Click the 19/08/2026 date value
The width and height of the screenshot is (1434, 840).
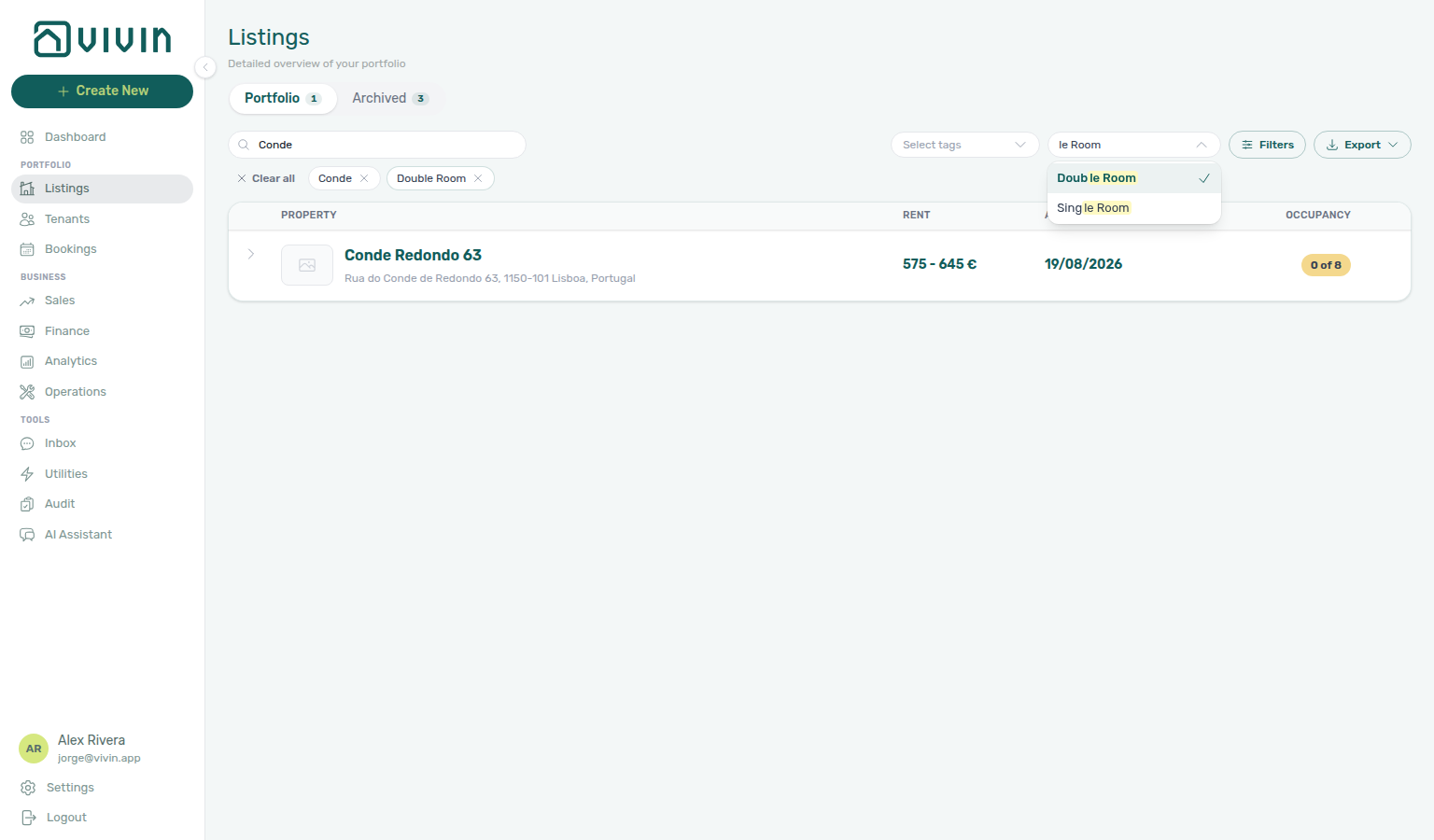[1083, 264]
